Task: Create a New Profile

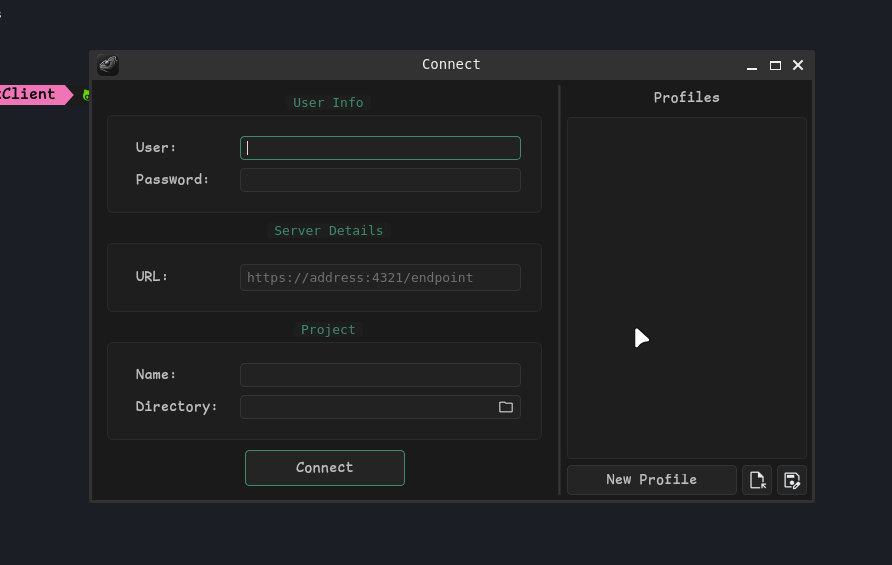Action: pos(651,480)
